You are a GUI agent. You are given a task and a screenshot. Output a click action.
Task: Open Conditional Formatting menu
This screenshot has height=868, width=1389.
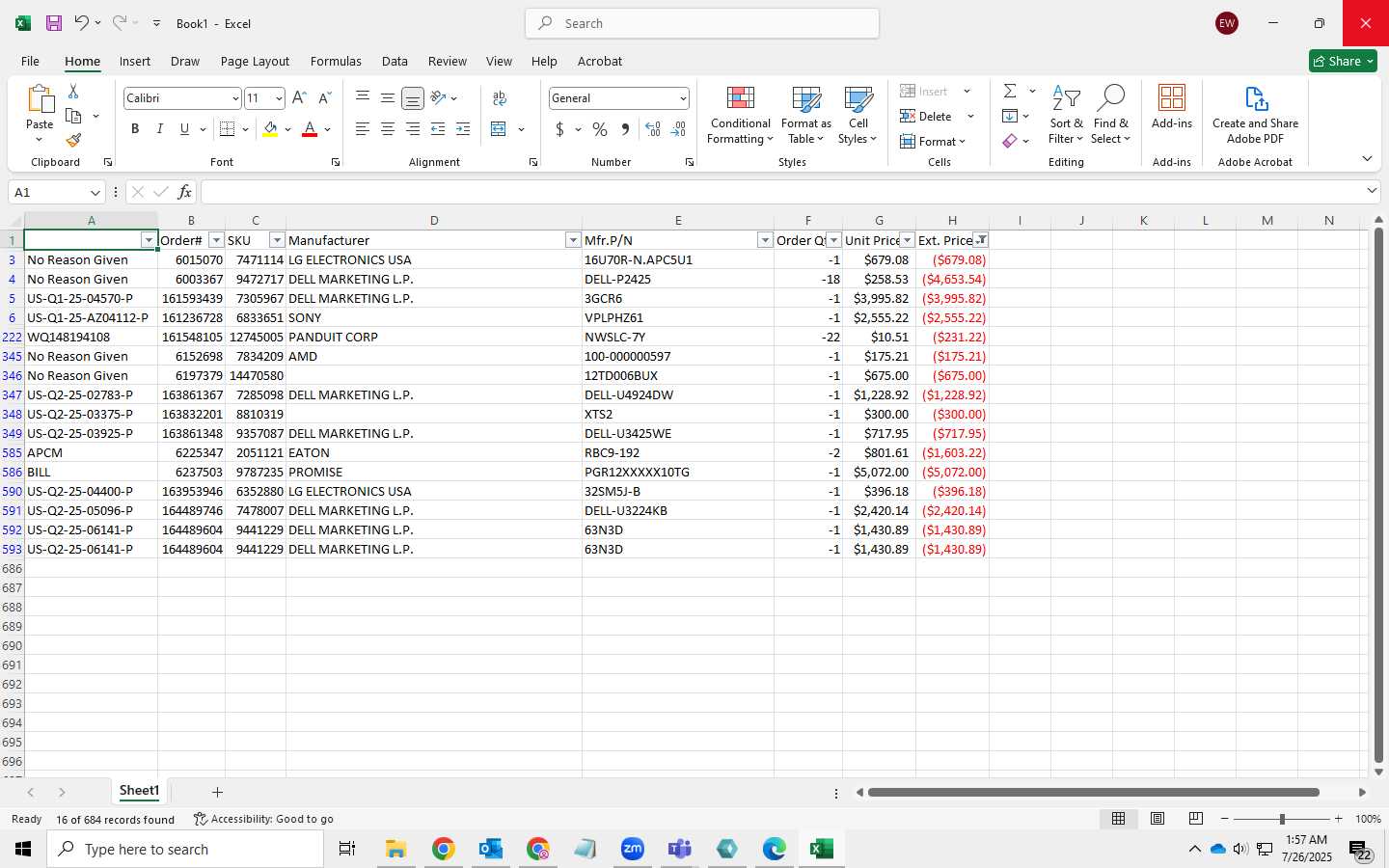coord(740,116)
